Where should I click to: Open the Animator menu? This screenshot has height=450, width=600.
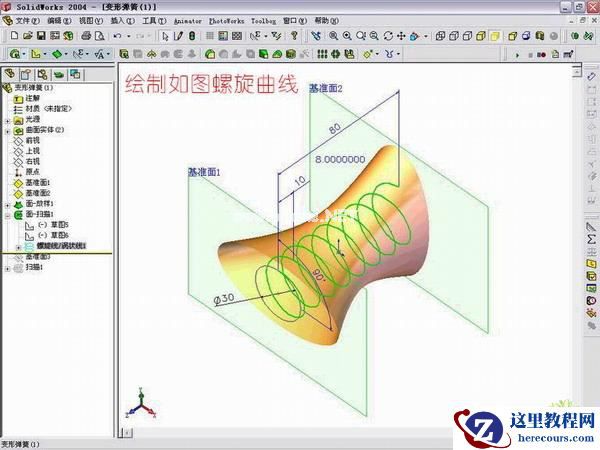click(x=188, y=21)
